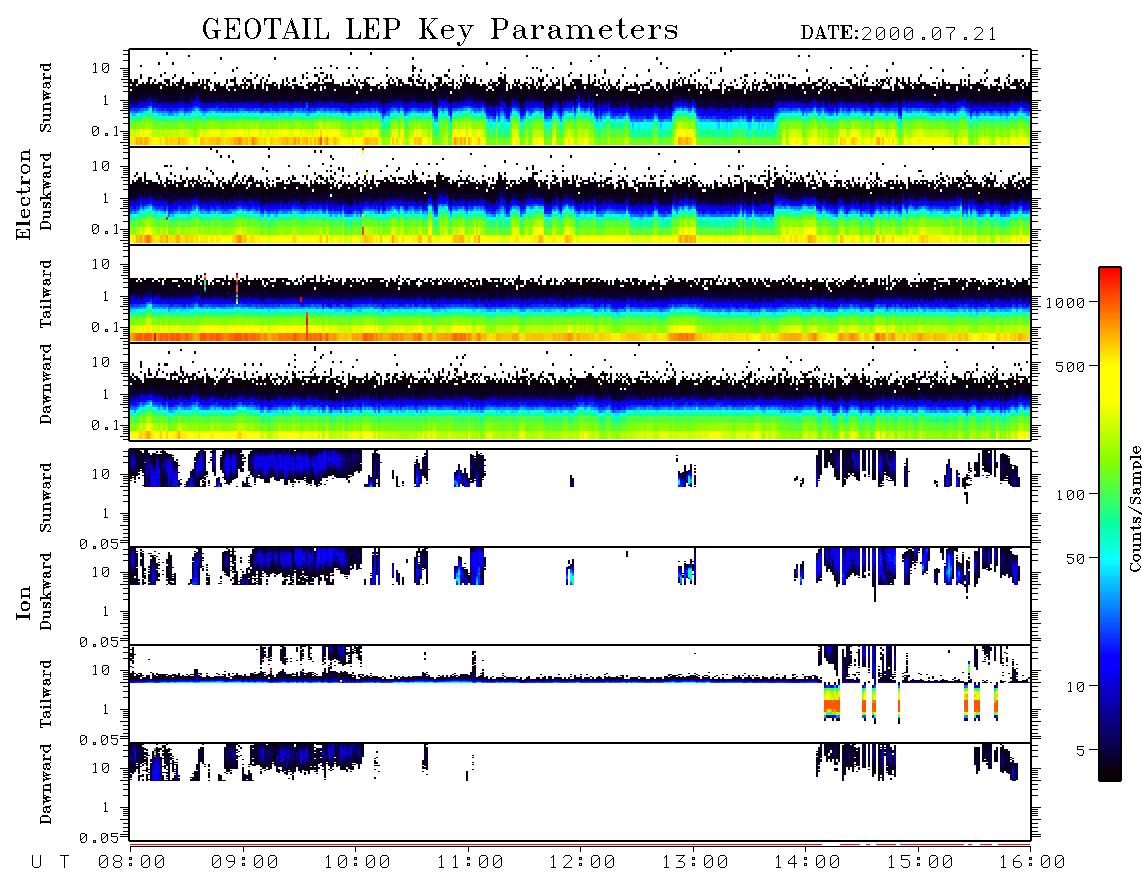Click the Ion Duskward panel label
The image size is (1142, 880).
pyautogui.click(x=46, y=591)
